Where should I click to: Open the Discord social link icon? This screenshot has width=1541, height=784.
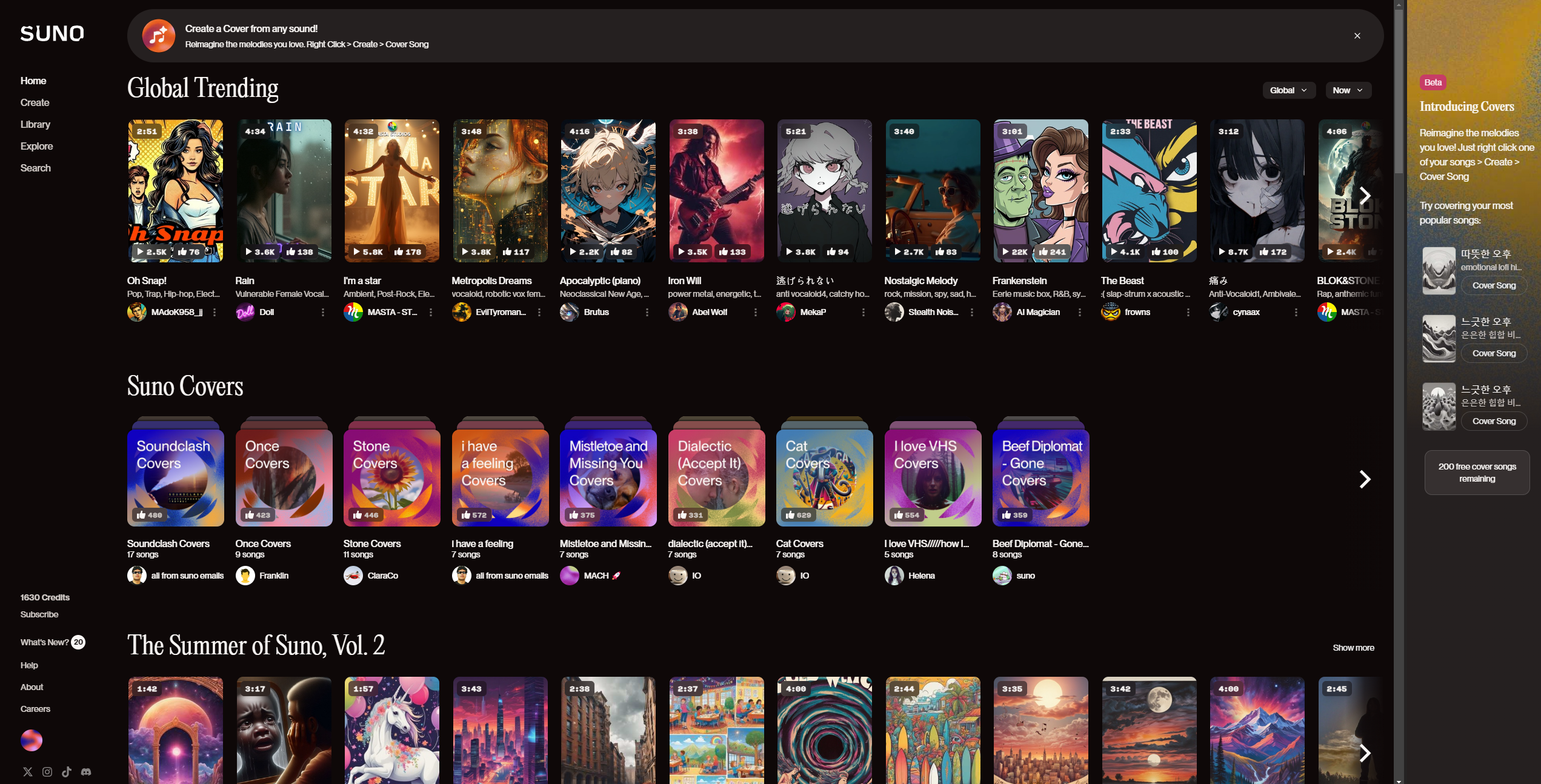(86, 772)
